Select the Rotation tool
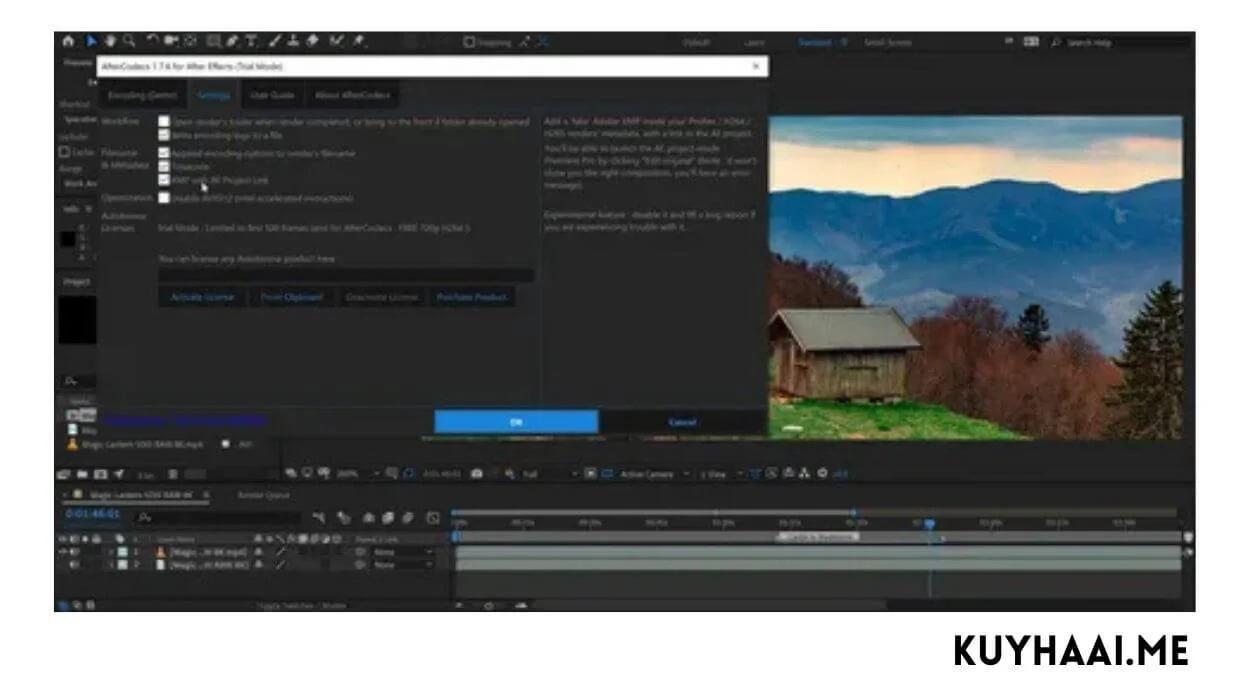This screenshot has width=1250, height=680. point(153,42)
